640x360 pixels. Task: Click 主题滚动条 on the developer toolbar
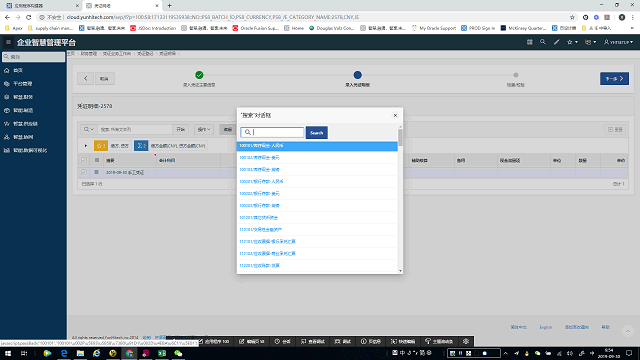tap(439, 341)
